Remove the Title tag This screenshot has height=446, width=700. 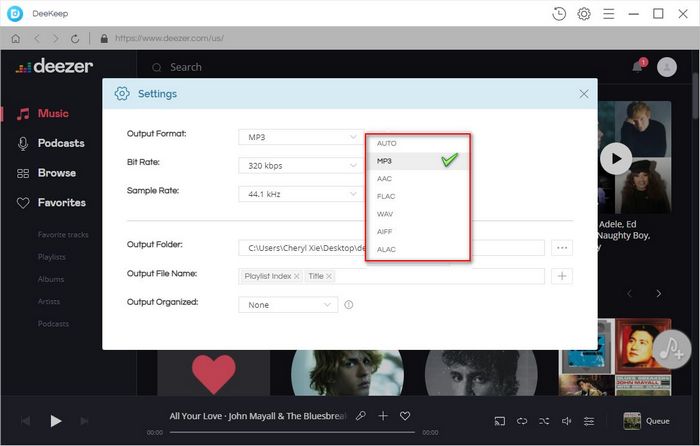(329, 276)
